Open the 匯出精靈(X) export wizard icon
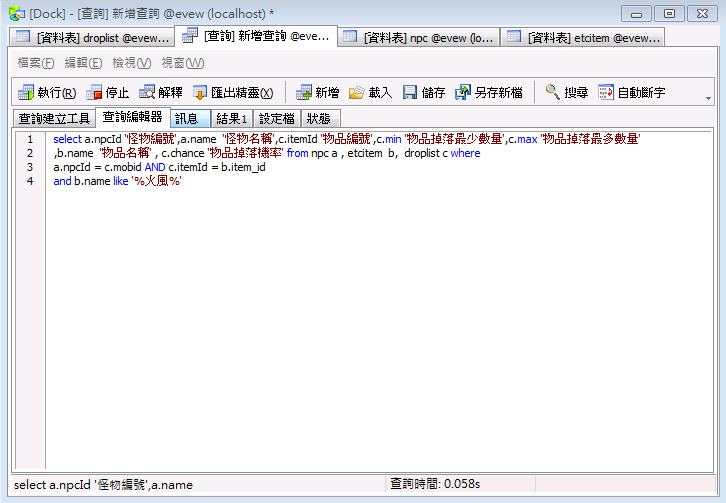 (200, 93)
